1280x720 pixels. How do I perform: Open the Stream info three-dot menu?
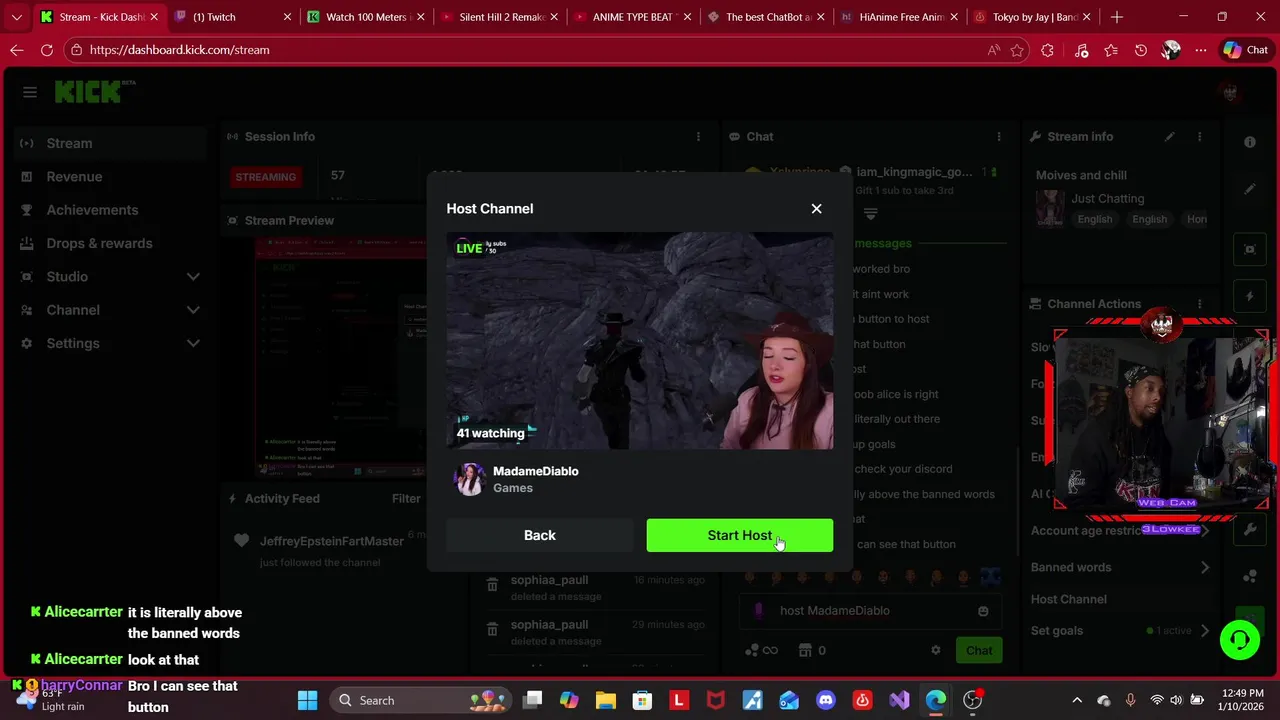[x=1199, y=136]
